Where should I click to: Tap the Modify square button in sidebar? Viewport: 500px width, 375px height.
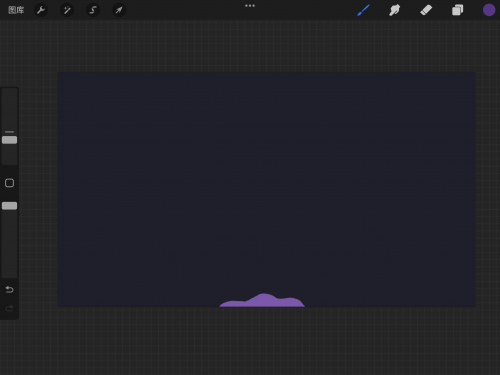click(x=9, y=183)
